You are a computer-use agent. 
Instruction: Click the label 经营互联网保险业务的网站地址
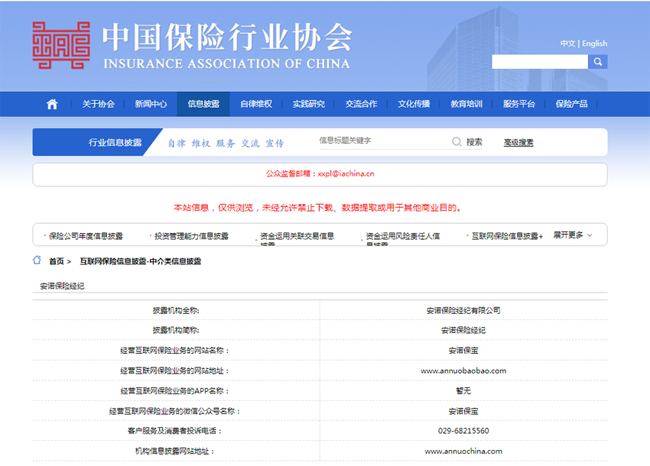pos(175,371)
